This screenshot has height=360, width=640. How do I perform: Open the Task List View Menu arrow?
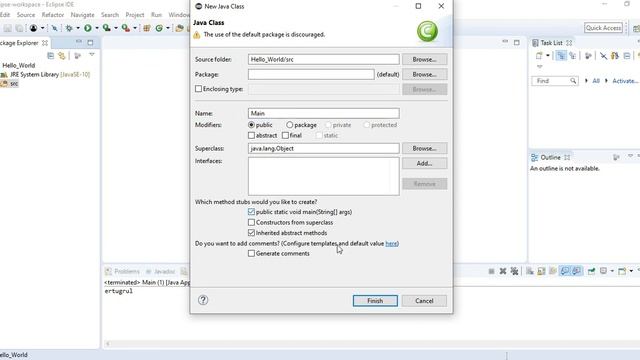click(540, 66)
